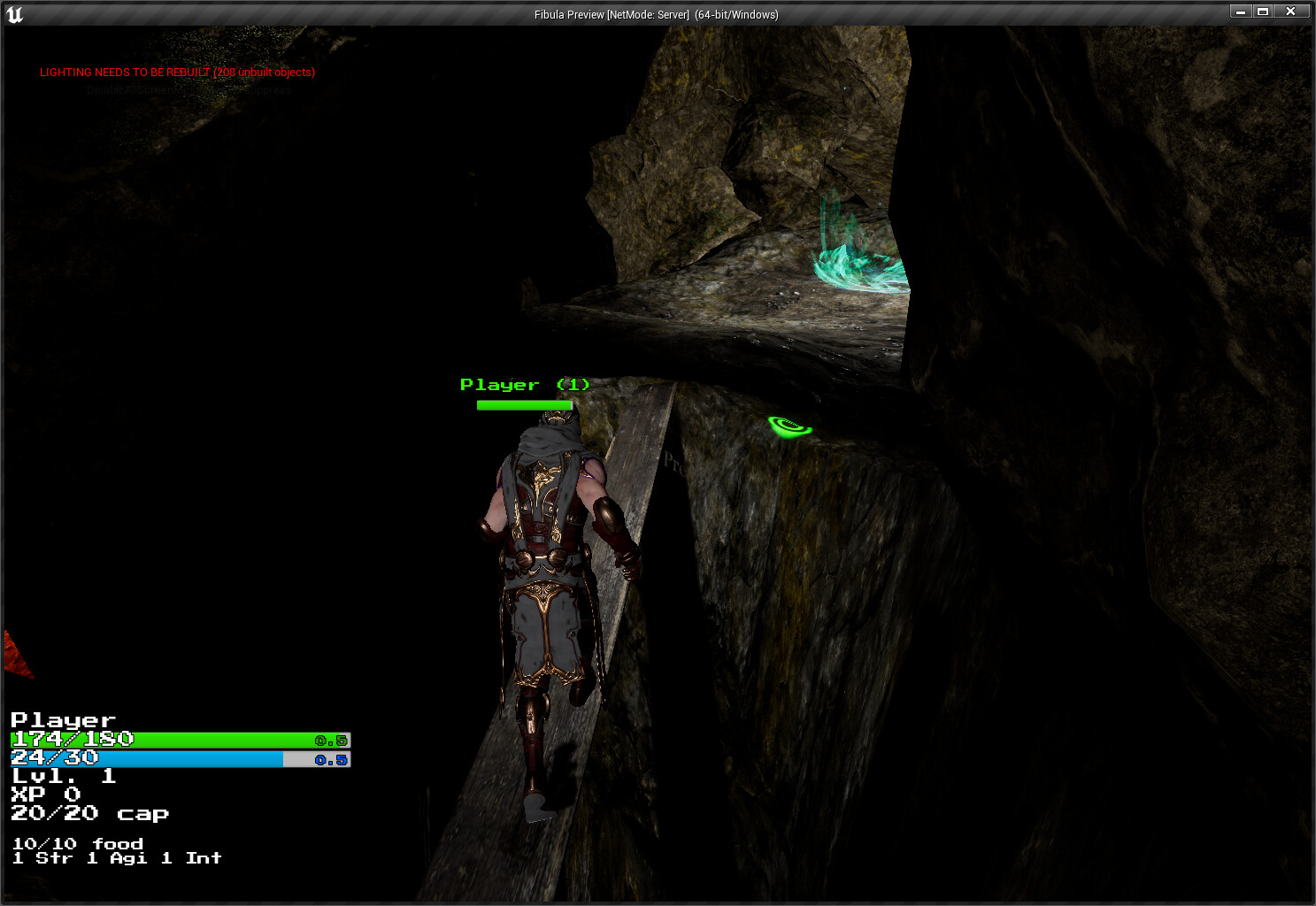Click the DisableAllScreenMessages suppress text
This screenshot has height=906, width=1316.
(x=188, y=88)
